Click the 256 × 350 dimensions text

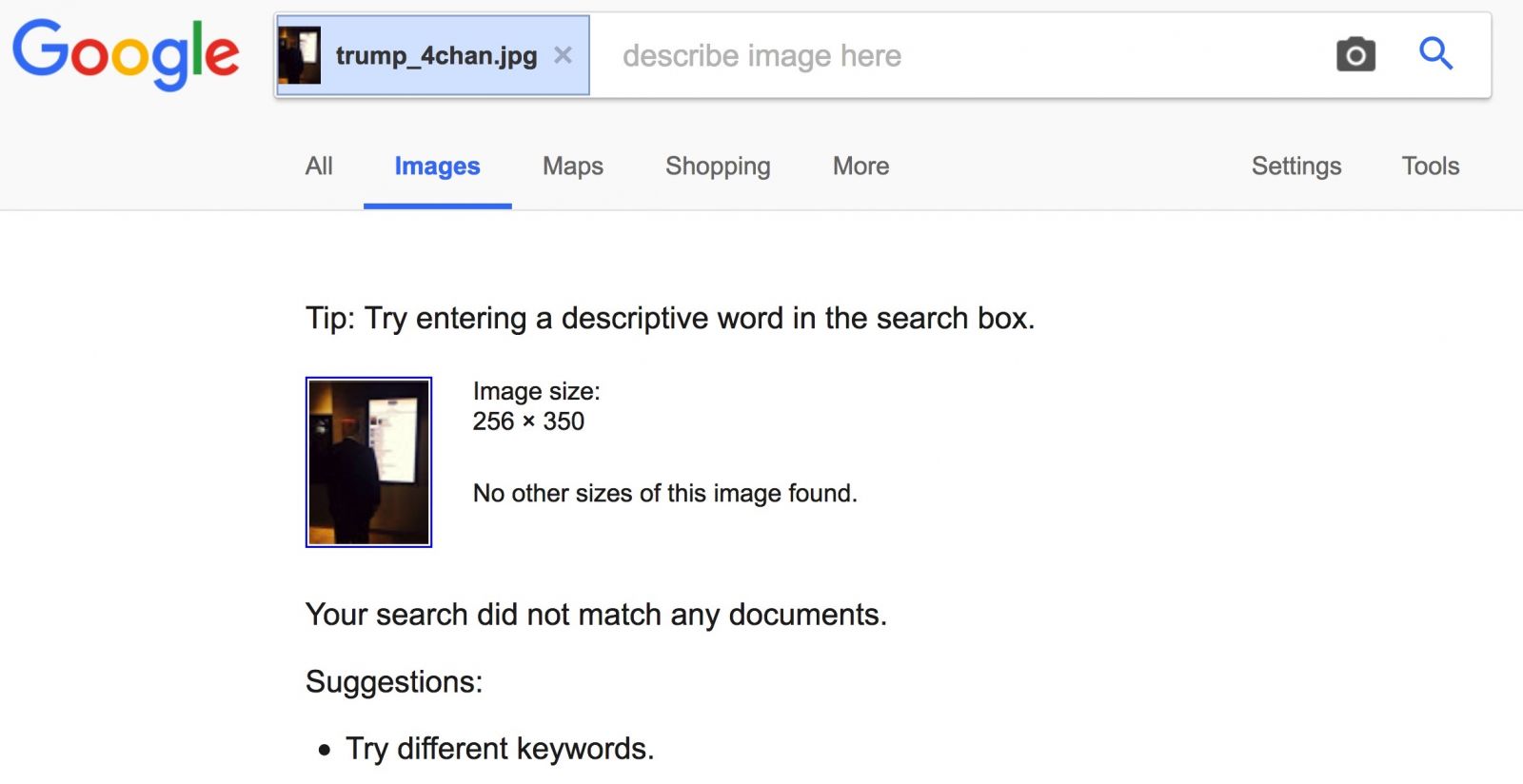(528, 421)
